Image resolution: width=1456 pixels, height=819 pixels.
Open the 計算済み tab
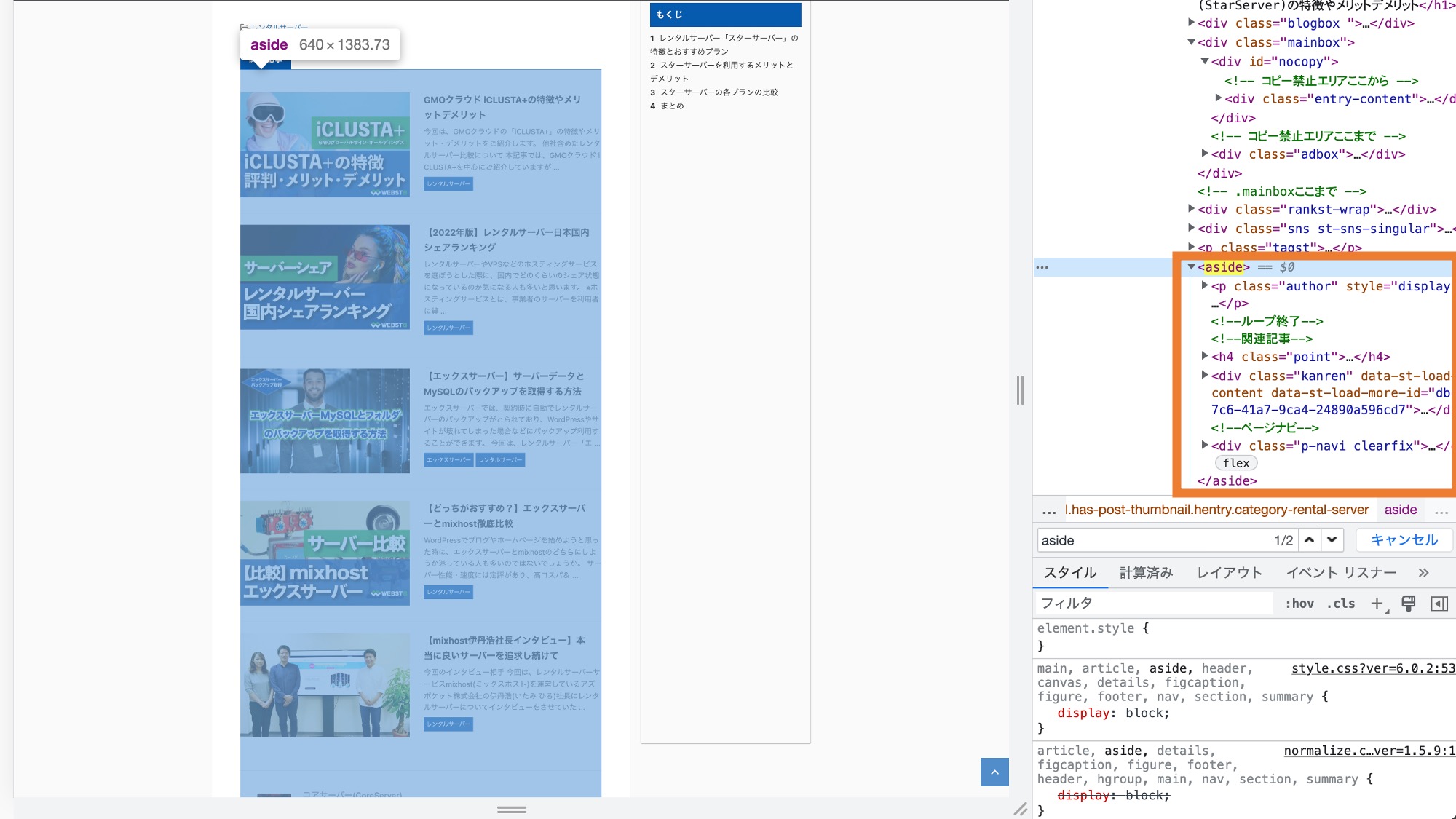pos(1146,573)
